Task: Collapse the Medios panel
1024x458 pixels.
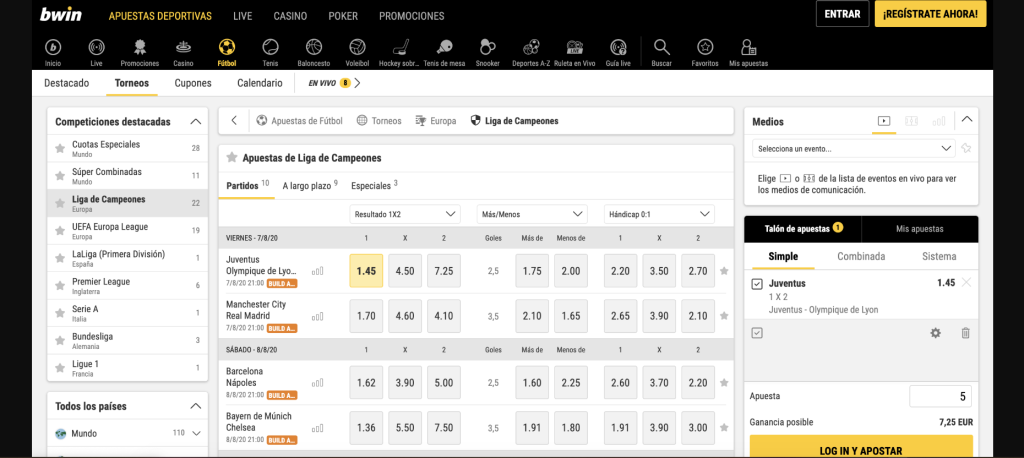Action: (967, 120)
